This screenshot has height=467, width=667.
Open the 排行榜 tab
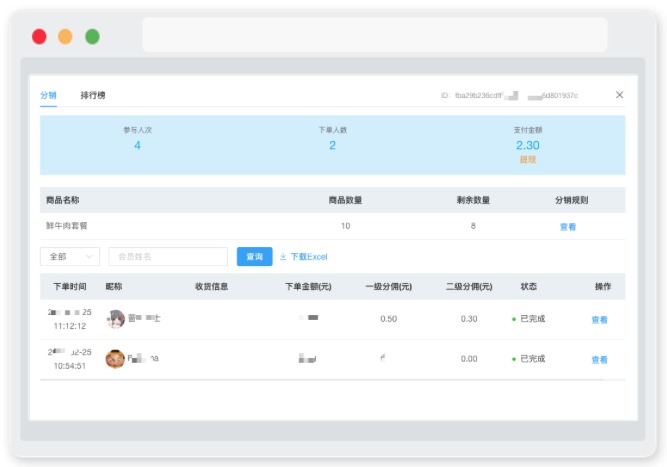click(x=93, y=95)
